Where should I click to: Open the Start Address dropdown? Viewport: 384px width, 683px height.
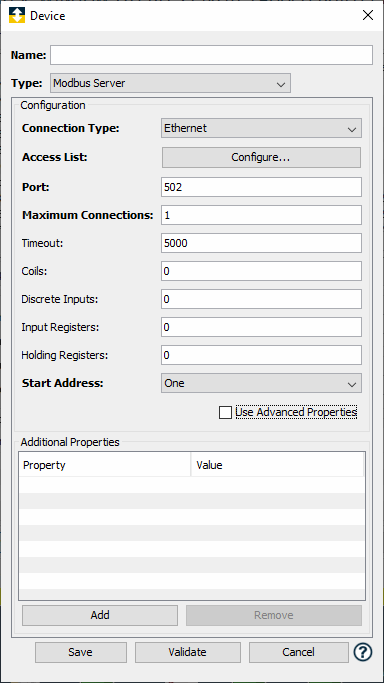[x=261, y=383]
